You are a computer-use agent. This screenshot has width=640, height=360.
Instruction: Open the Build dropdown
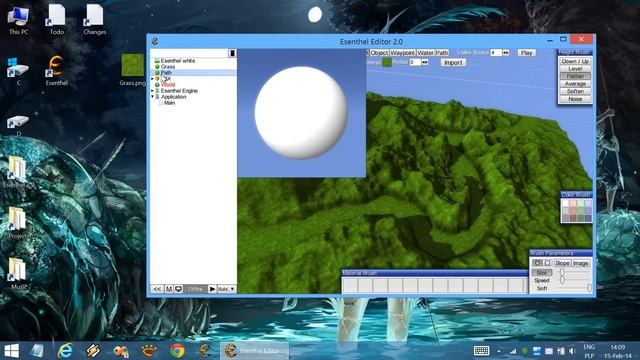[226, 289]
